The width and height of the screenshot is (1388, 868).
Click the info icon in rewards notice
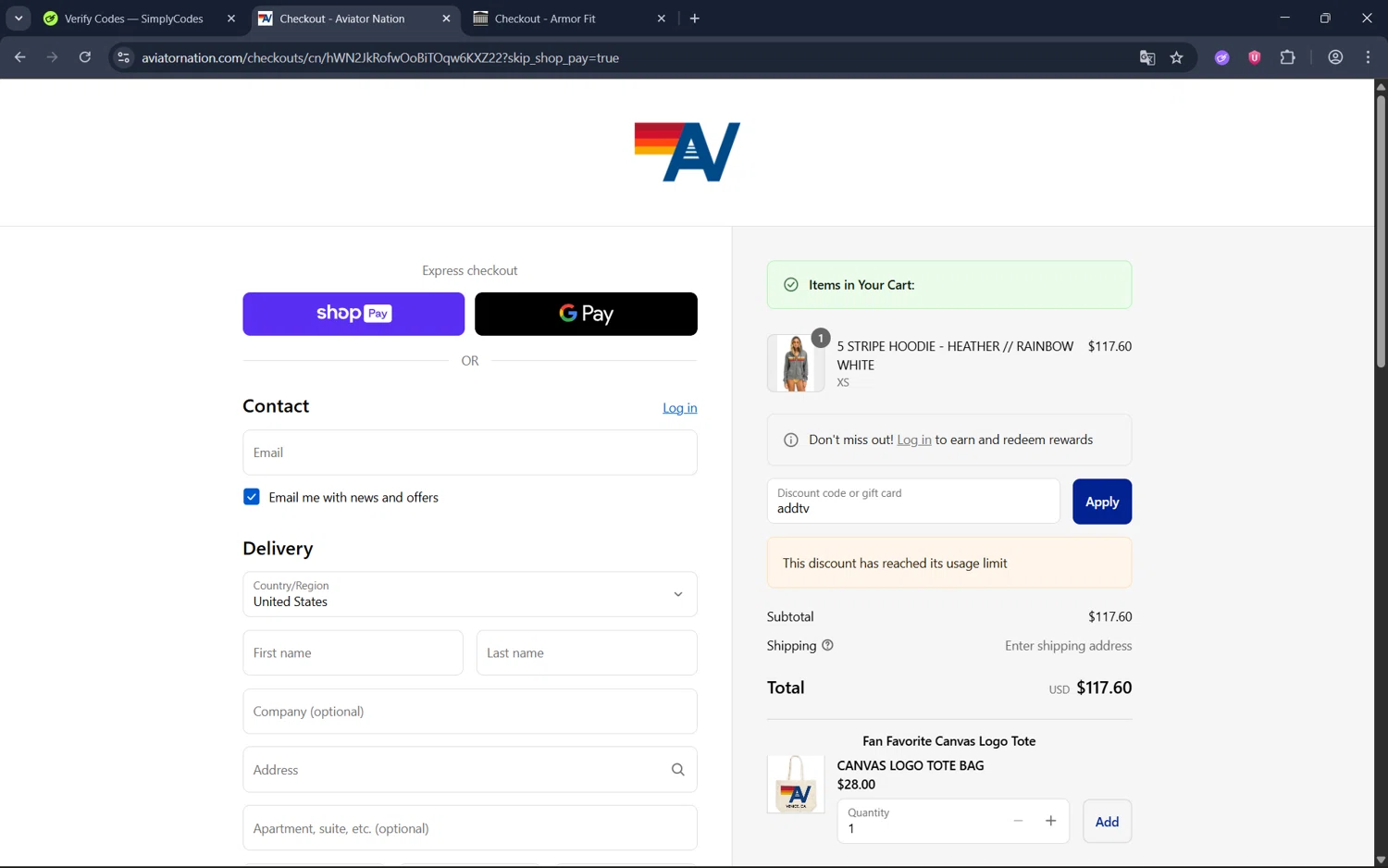coord(791,440)
